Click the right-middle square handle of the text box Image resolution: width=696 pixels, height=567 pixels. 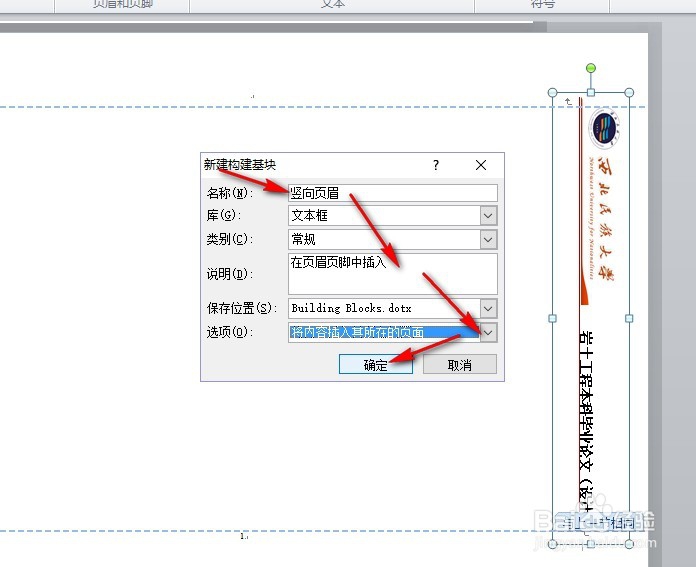point(629,318)
